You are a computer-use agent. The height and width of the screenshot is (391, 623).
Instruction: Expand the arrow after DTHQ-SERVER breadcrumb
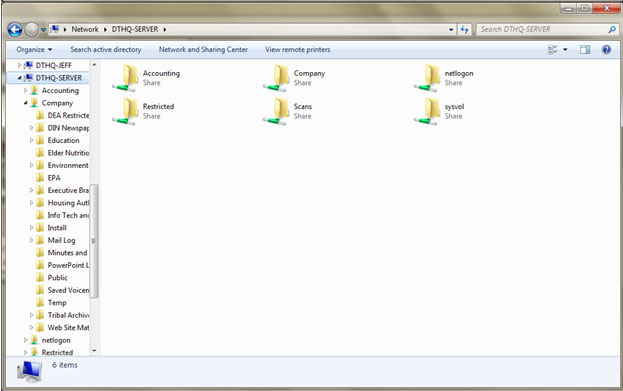[x=164, y=29]
